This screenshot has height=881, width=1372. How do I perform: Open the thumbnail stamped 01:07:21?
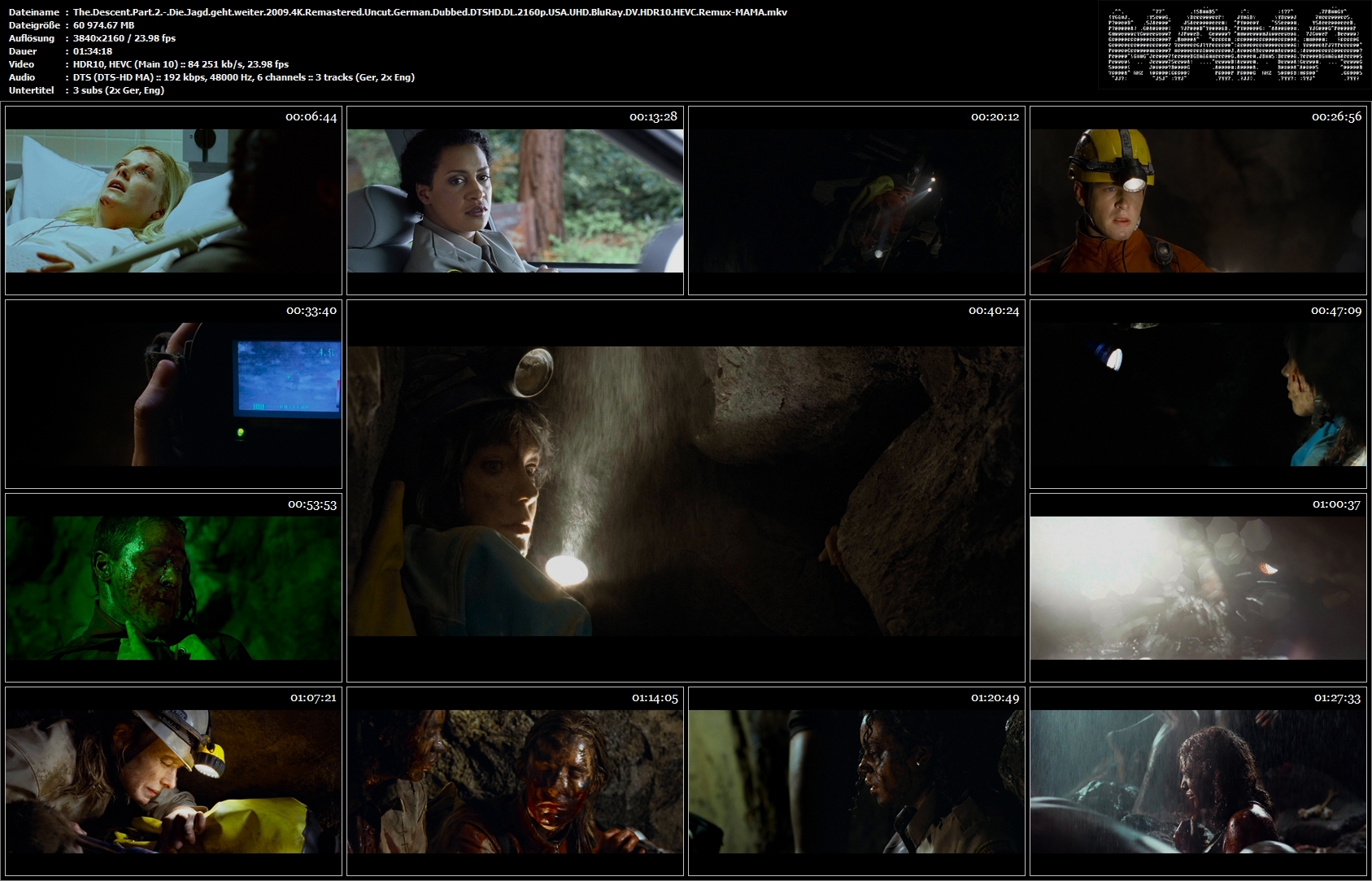173,782
